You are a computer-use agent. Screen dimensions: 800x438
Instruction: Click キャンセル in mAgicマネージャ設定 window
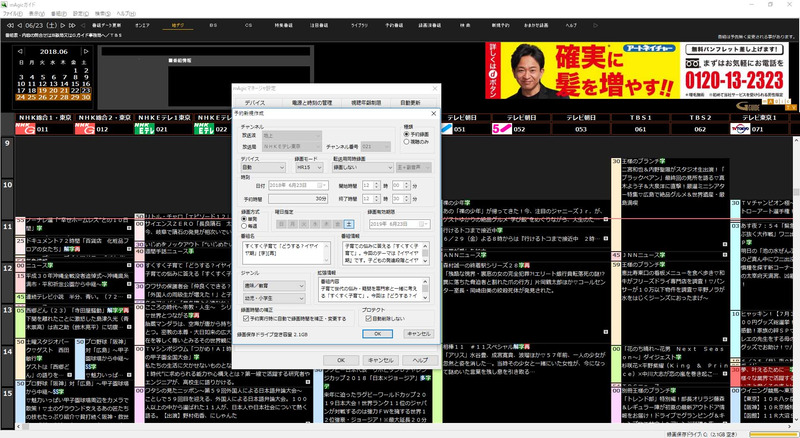(x=381, y=360)
